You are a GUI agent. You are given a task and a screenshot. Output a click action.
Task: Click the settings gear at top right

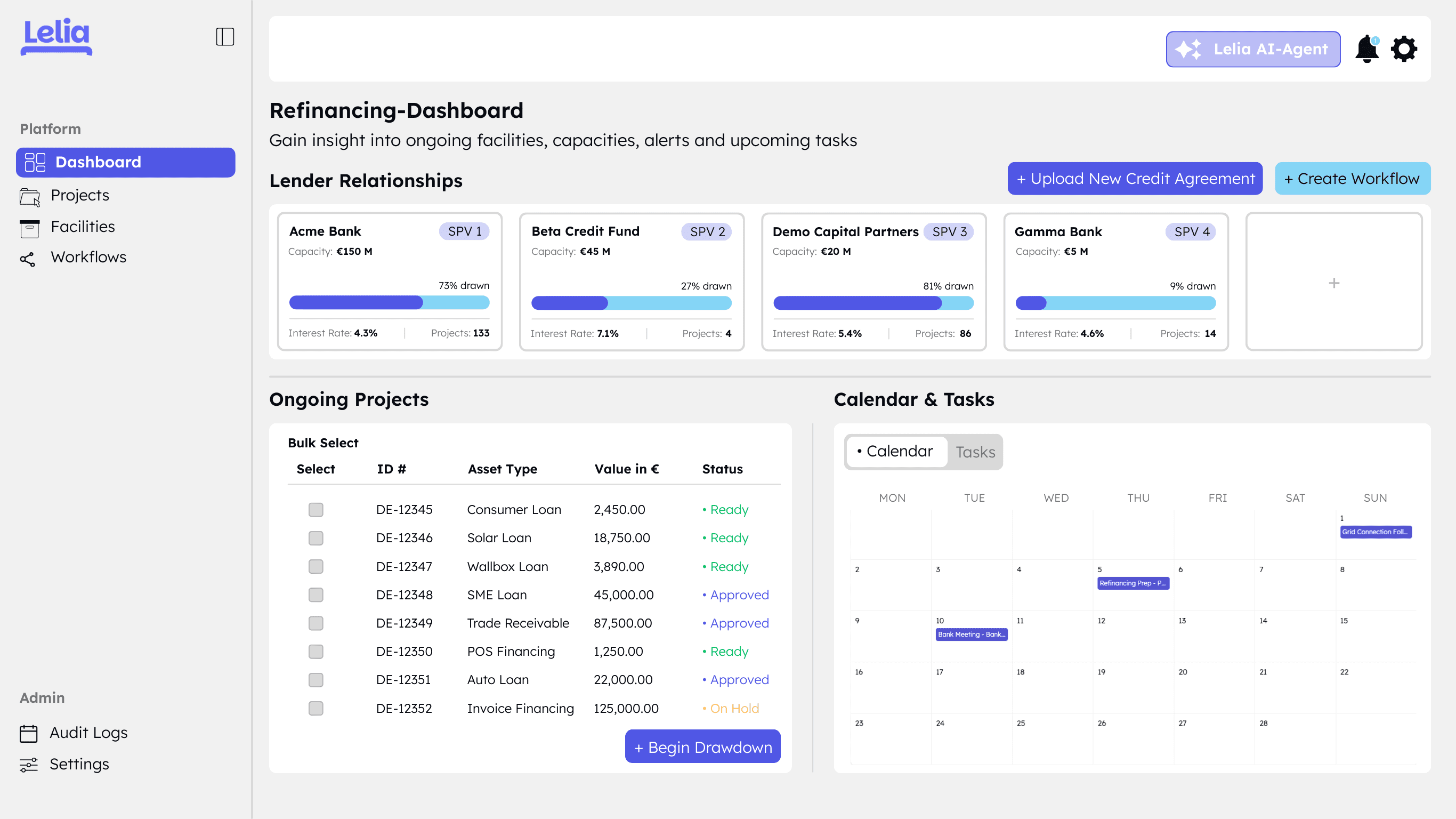tap(1403, 49)
